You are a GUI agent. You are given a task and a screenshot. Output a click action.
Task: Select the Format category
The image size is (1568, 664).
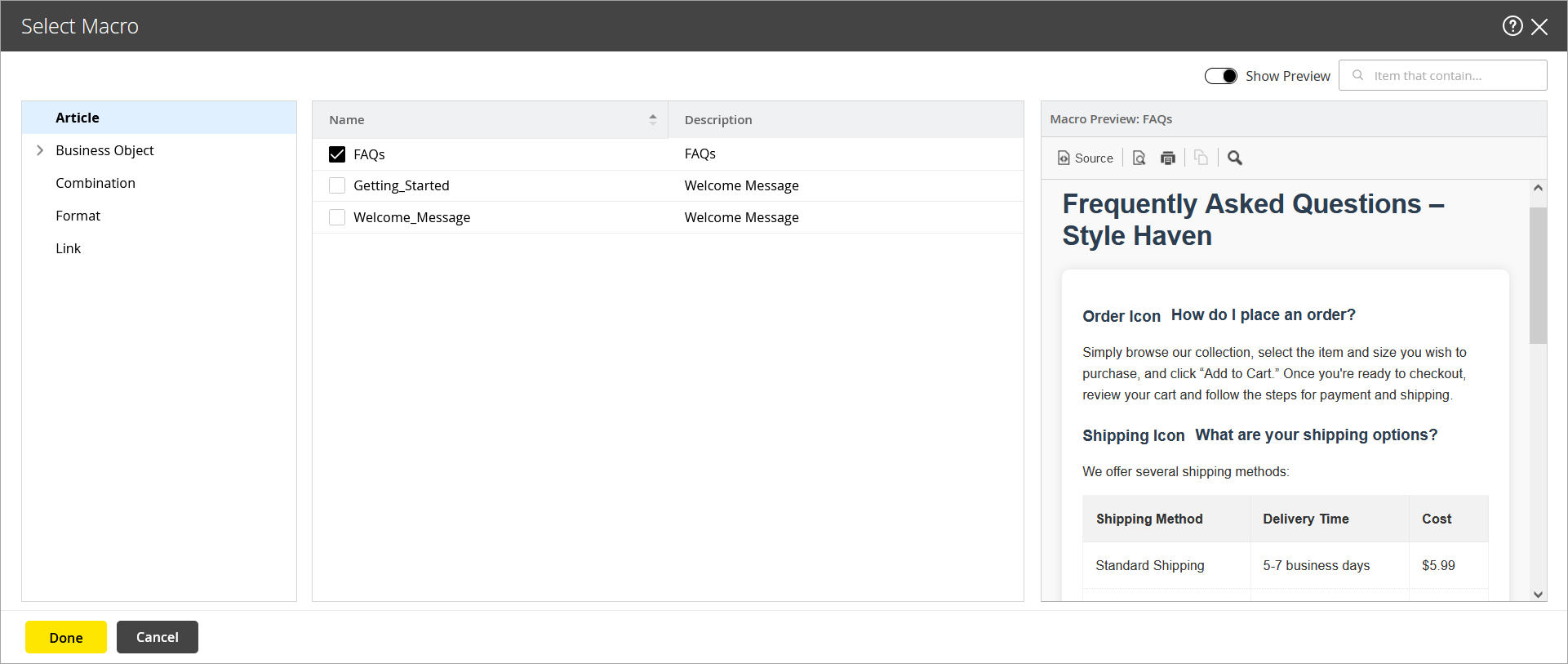tap(78, 216)
